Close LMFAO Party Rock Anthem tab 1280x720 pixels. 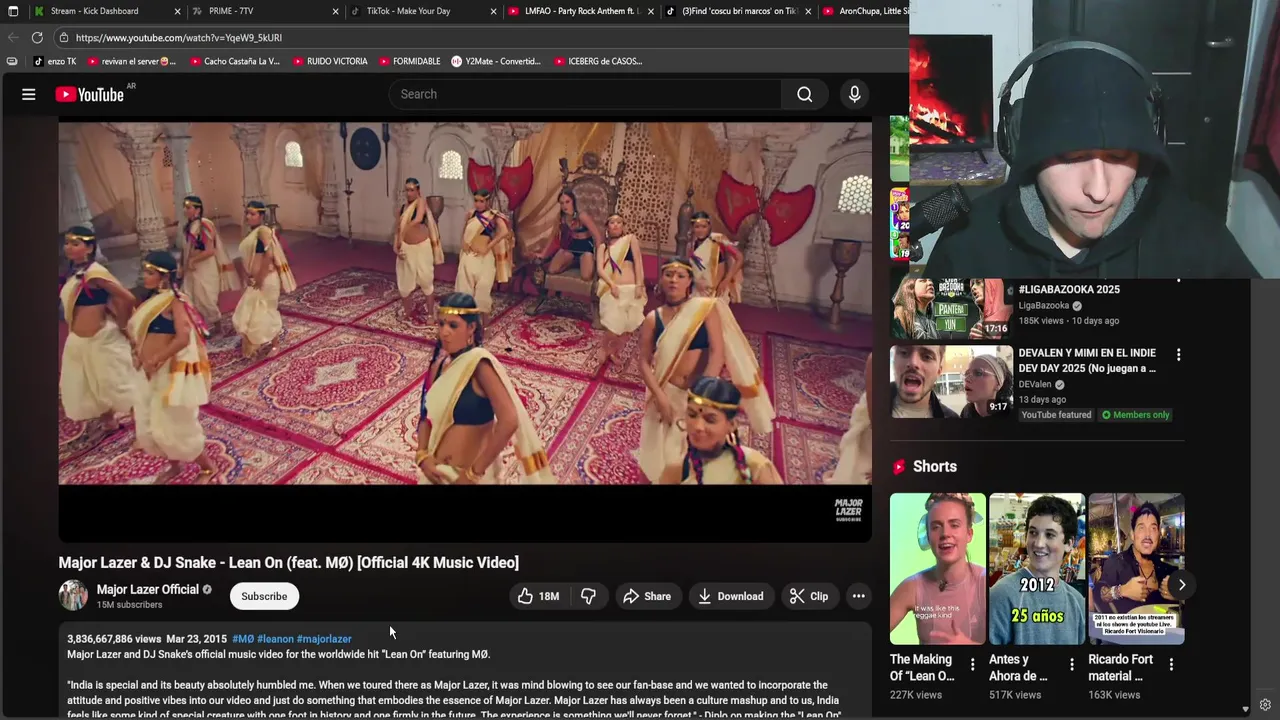click(651, 11)
